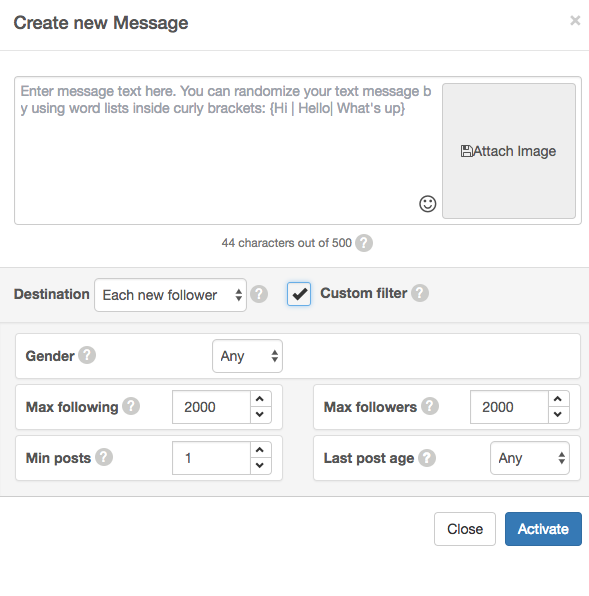This screenshot has width=589, height=596.
Task: Open the Last post age dropdown
Action: pos(530,458)
